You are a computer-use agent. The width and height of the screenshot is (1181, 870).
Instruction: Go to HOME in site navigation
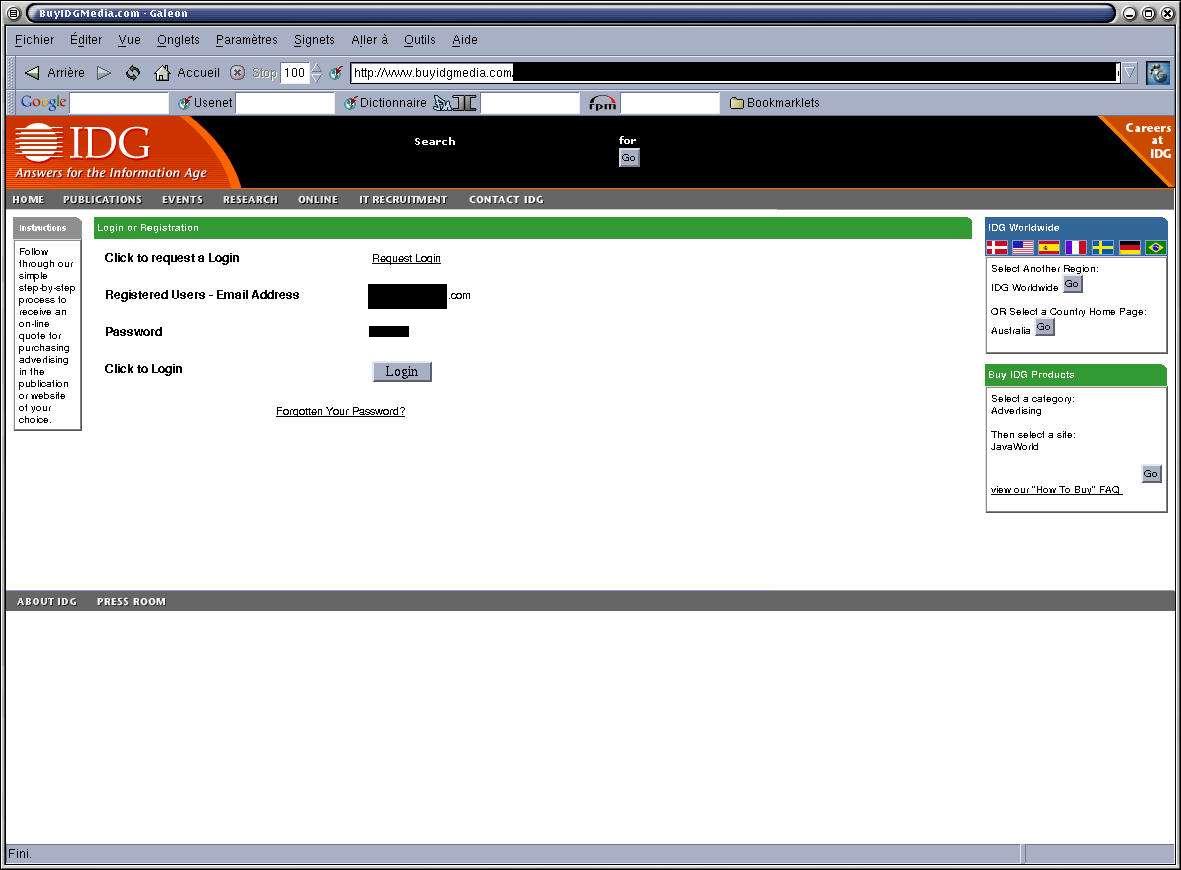29,200
